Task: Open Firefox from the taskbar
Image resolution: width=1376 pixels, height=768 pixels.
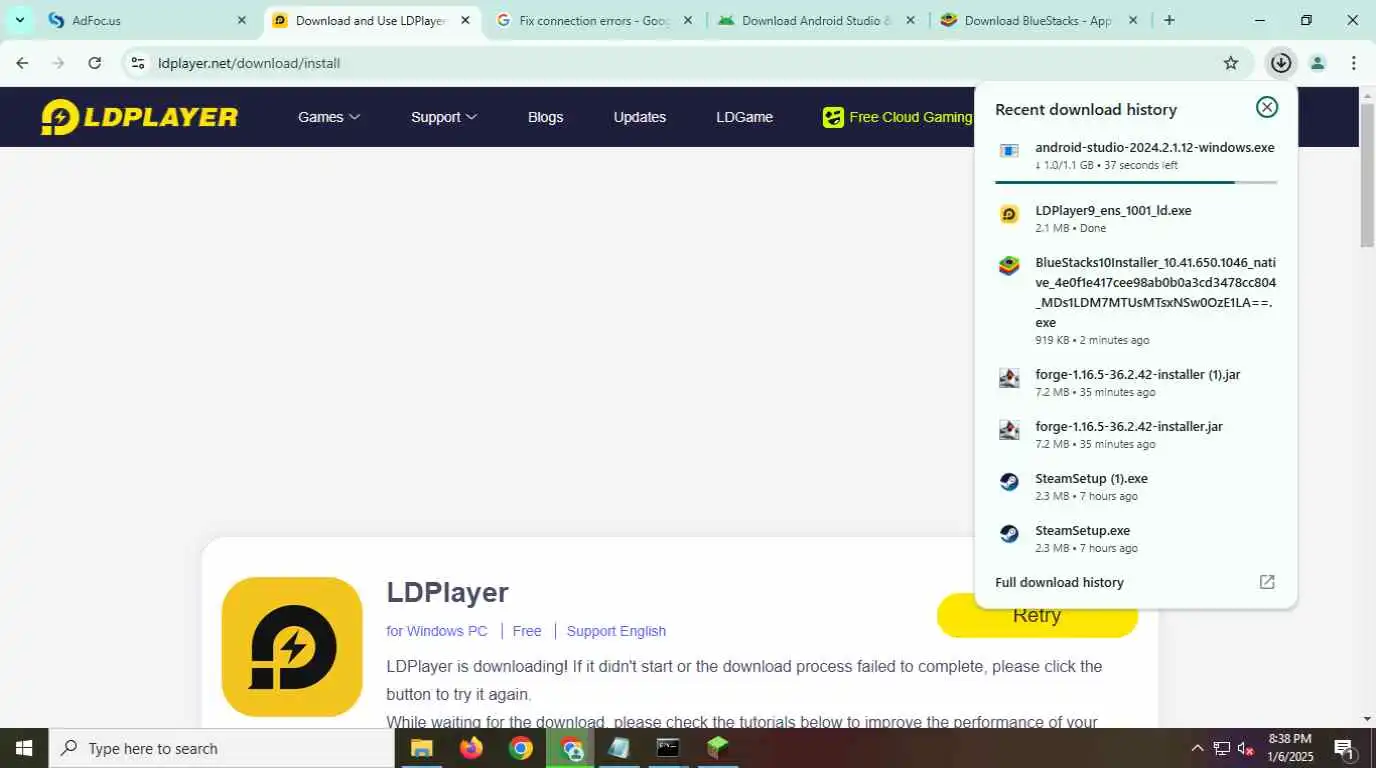Action: tap(471, 748)
